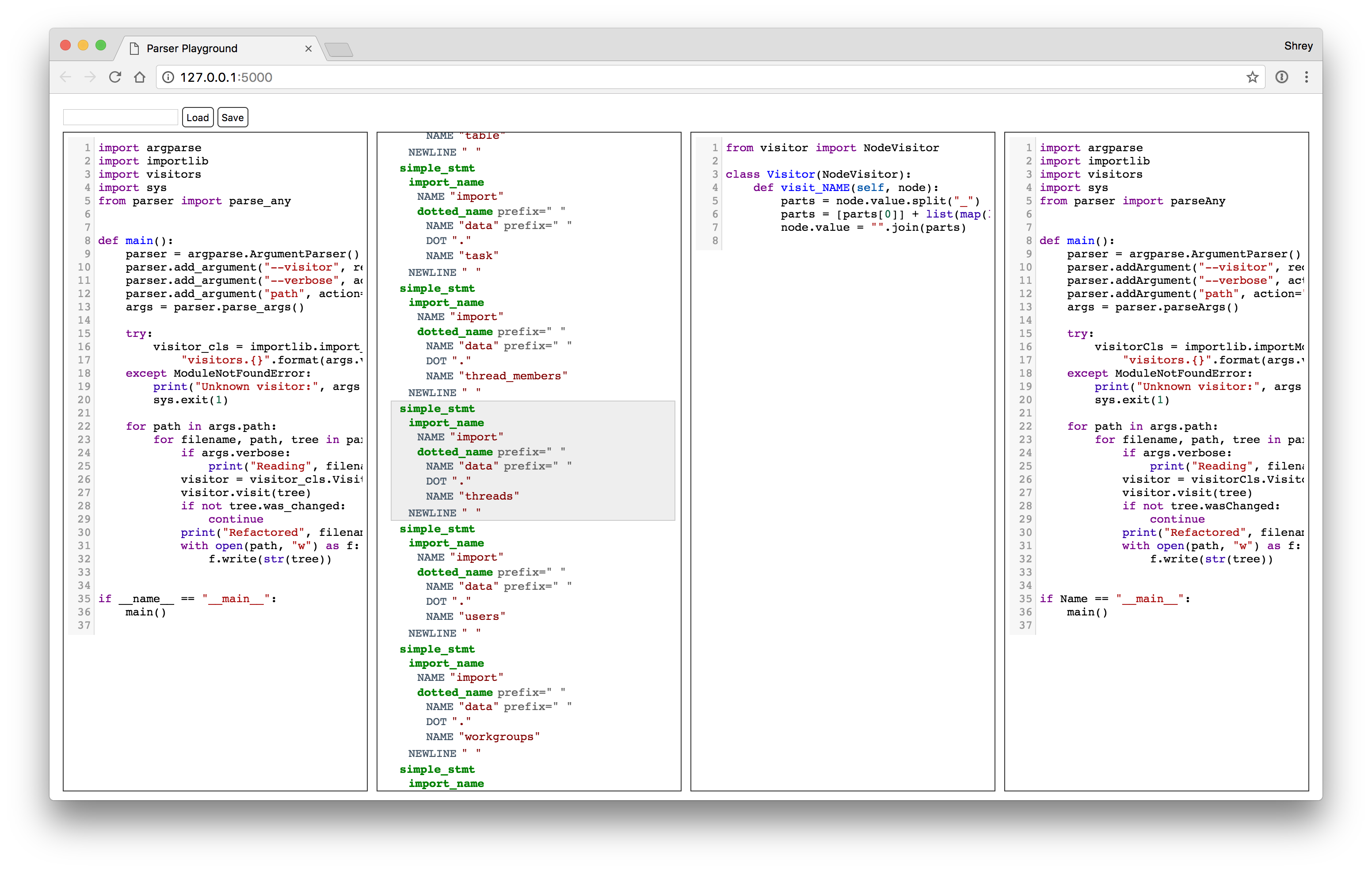Focus the filename text field
Viewport: 1372px width, 871px height.
click(120, 118)
